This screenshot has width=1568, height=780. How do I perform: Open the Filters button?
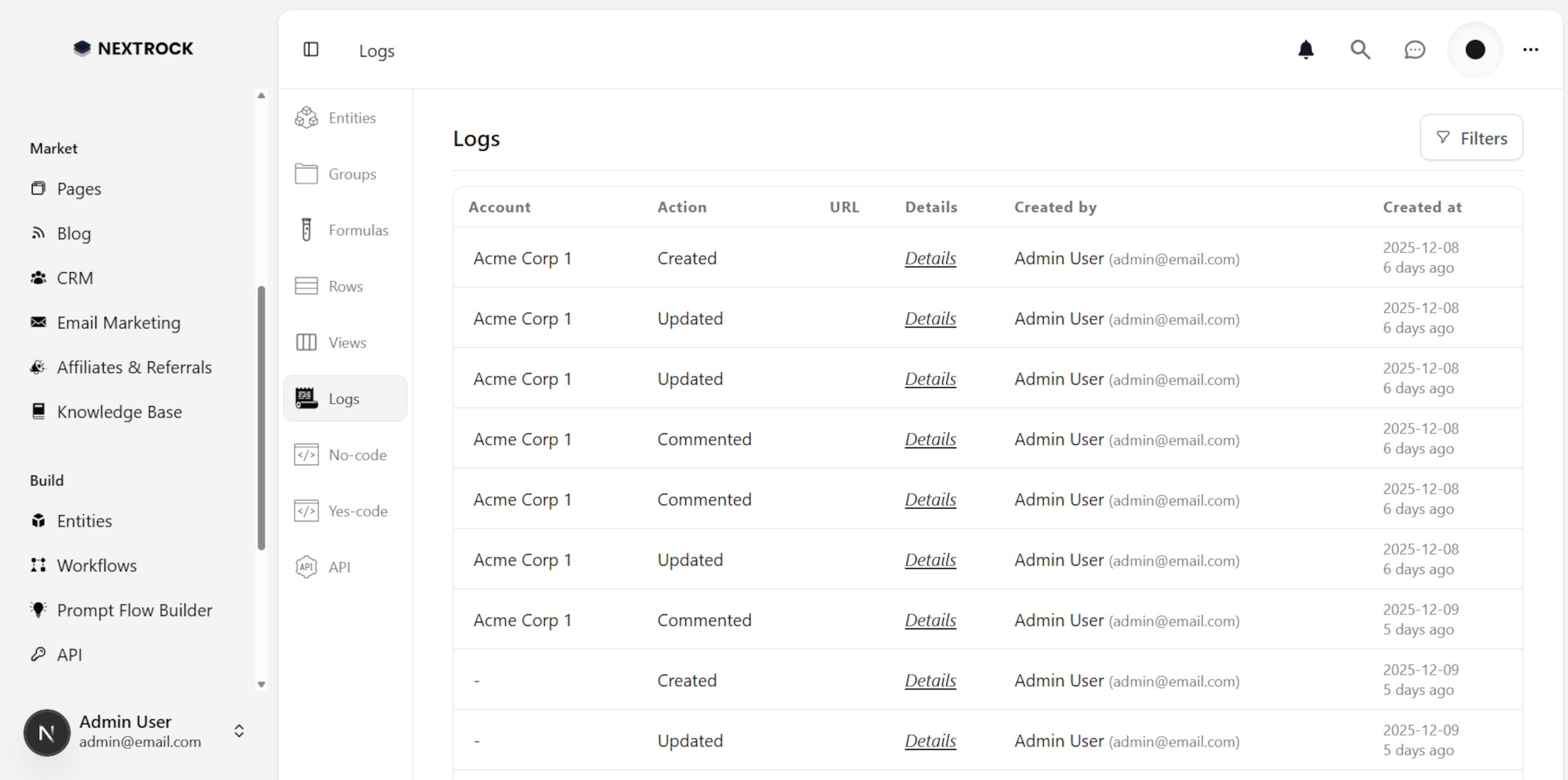(x=1471, y=138)
